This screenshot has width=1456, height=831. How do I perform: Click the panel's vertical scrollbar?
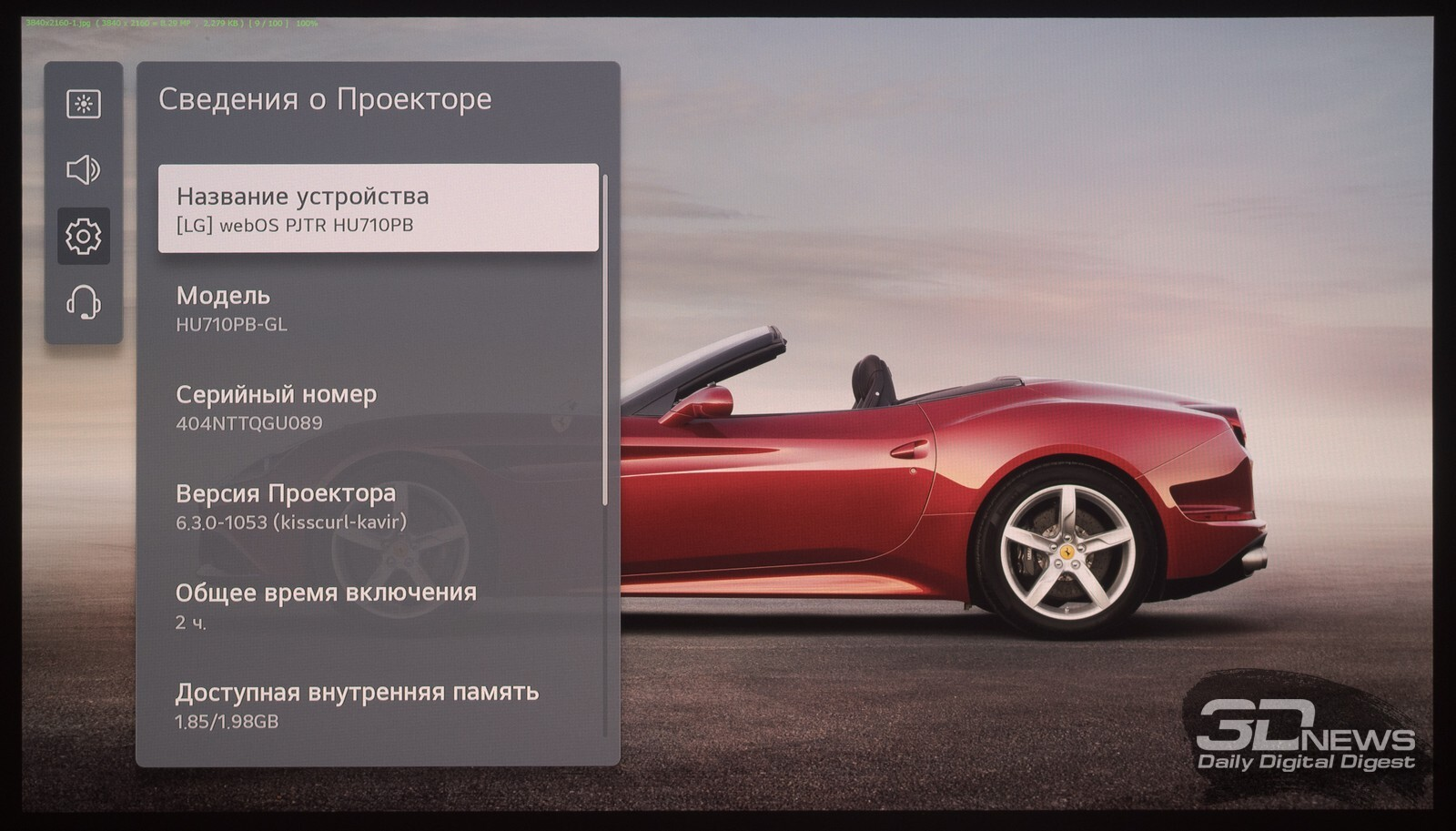pos(605,339)
